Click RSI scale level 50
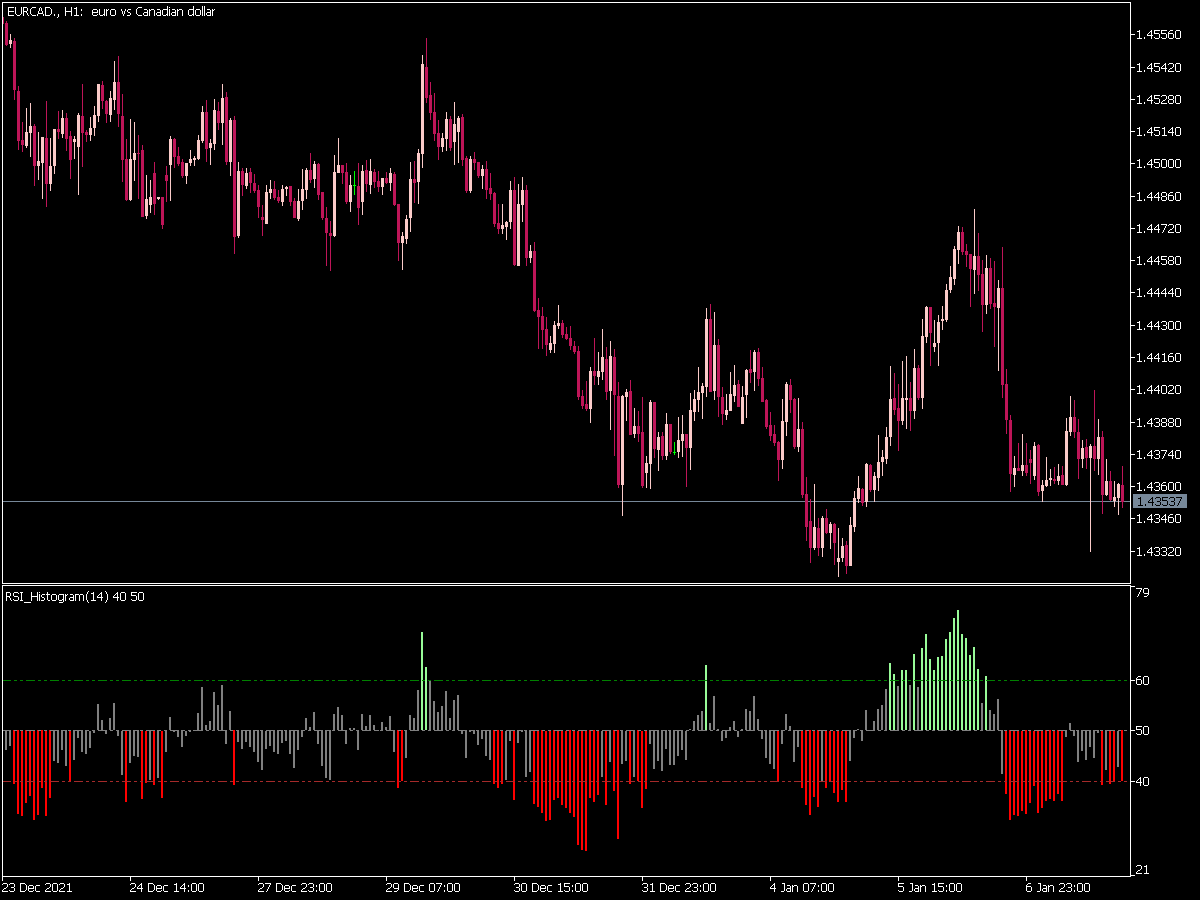 pos(1144,731)
